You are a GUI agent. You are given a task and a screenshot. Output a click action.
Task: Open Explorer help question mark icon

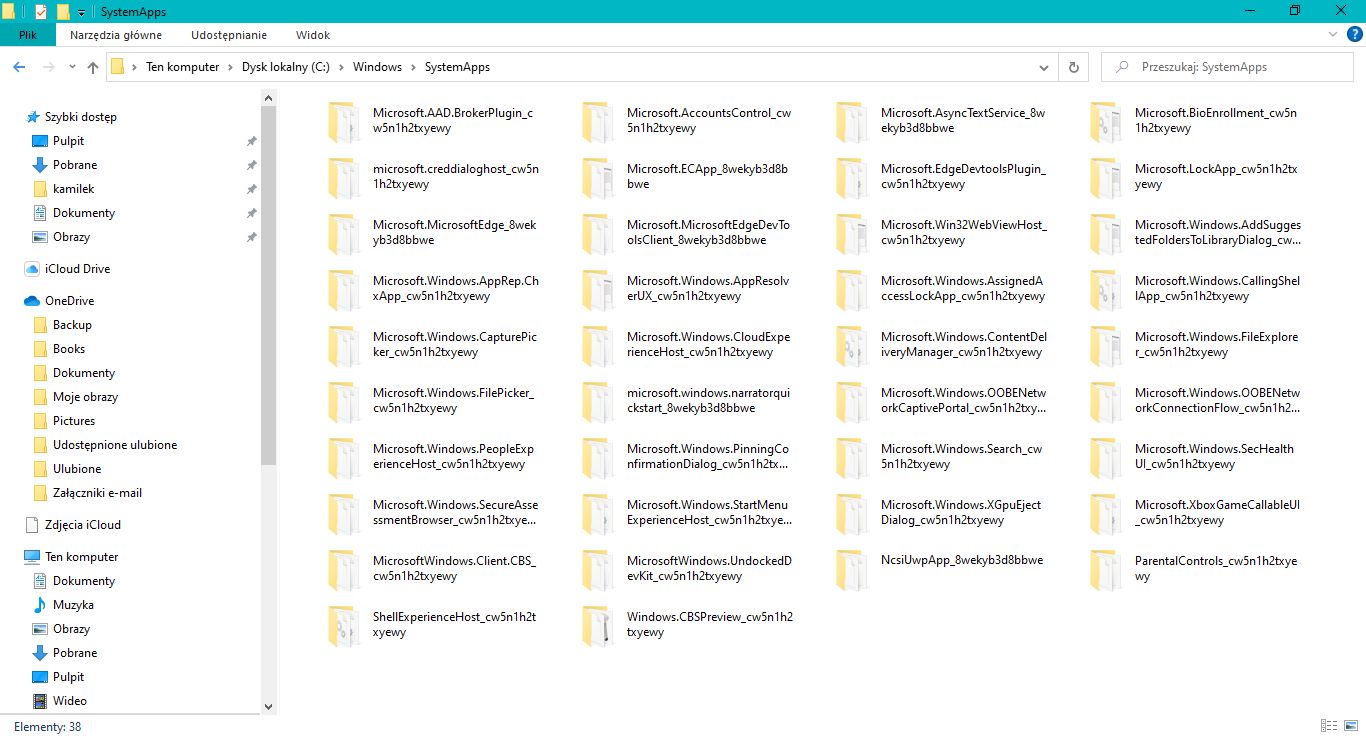(1355, 34)
